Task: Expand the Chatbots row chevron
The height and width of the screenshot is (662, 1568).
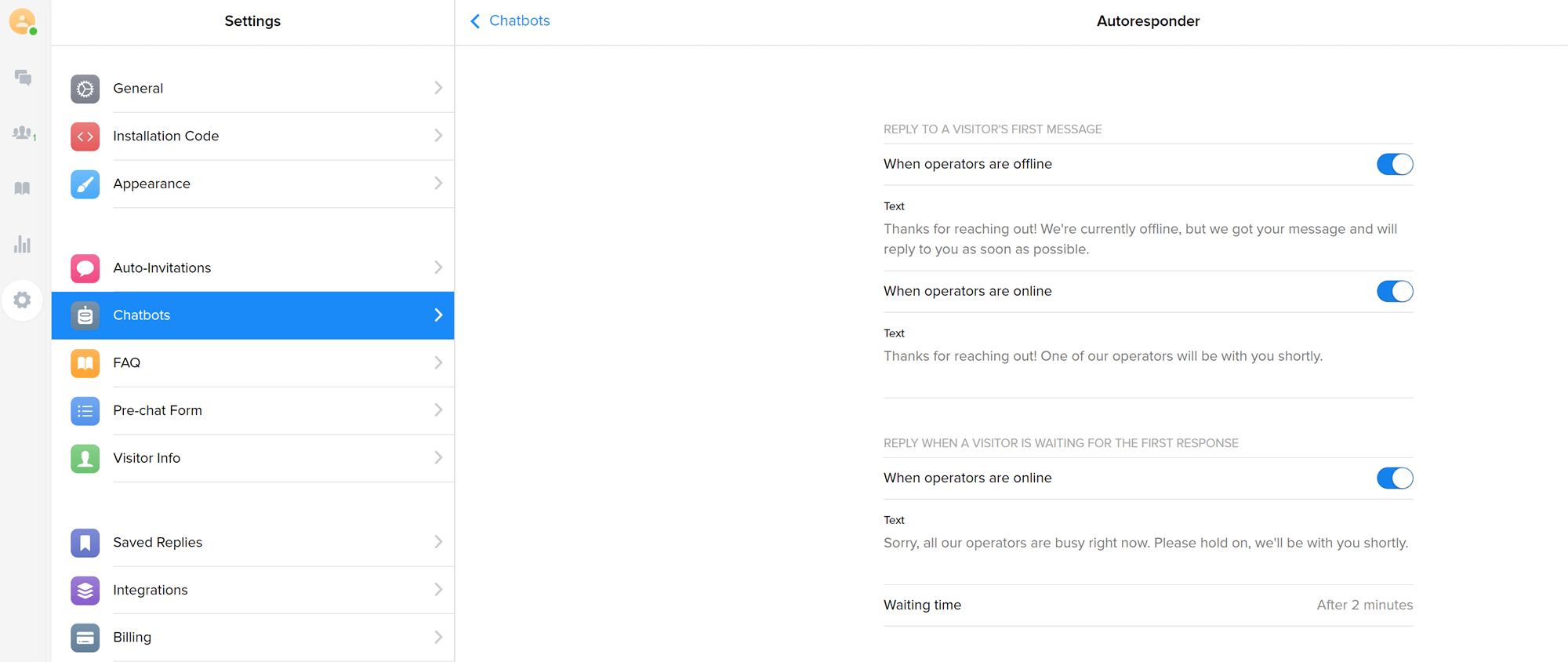Action: click(438, 315)
